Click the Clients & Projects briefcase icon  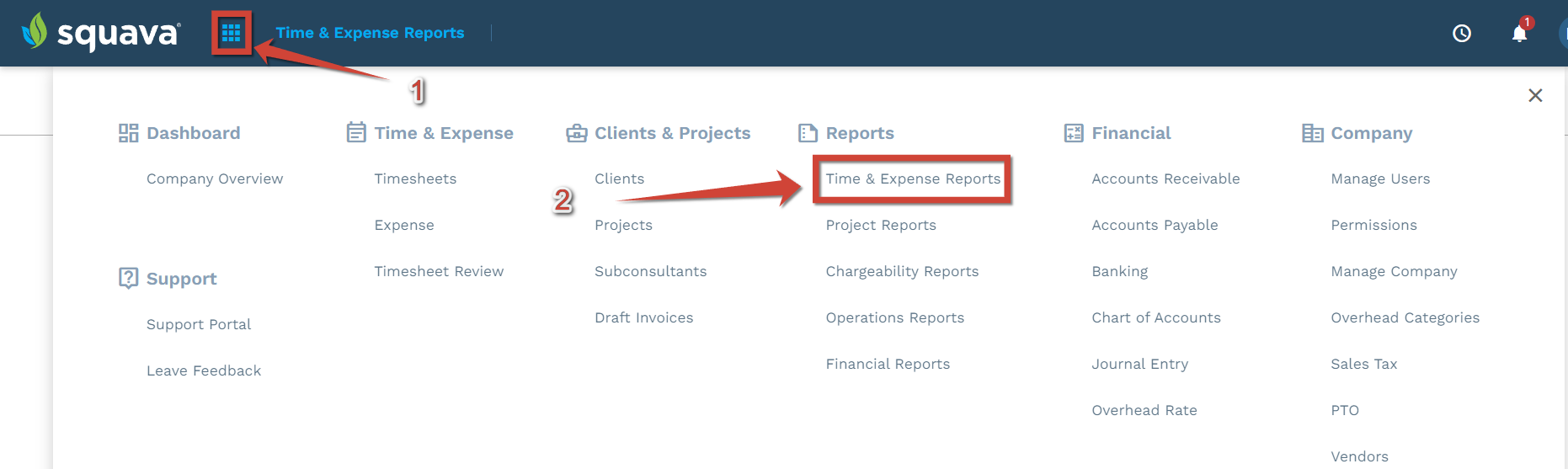pos(577,133)
